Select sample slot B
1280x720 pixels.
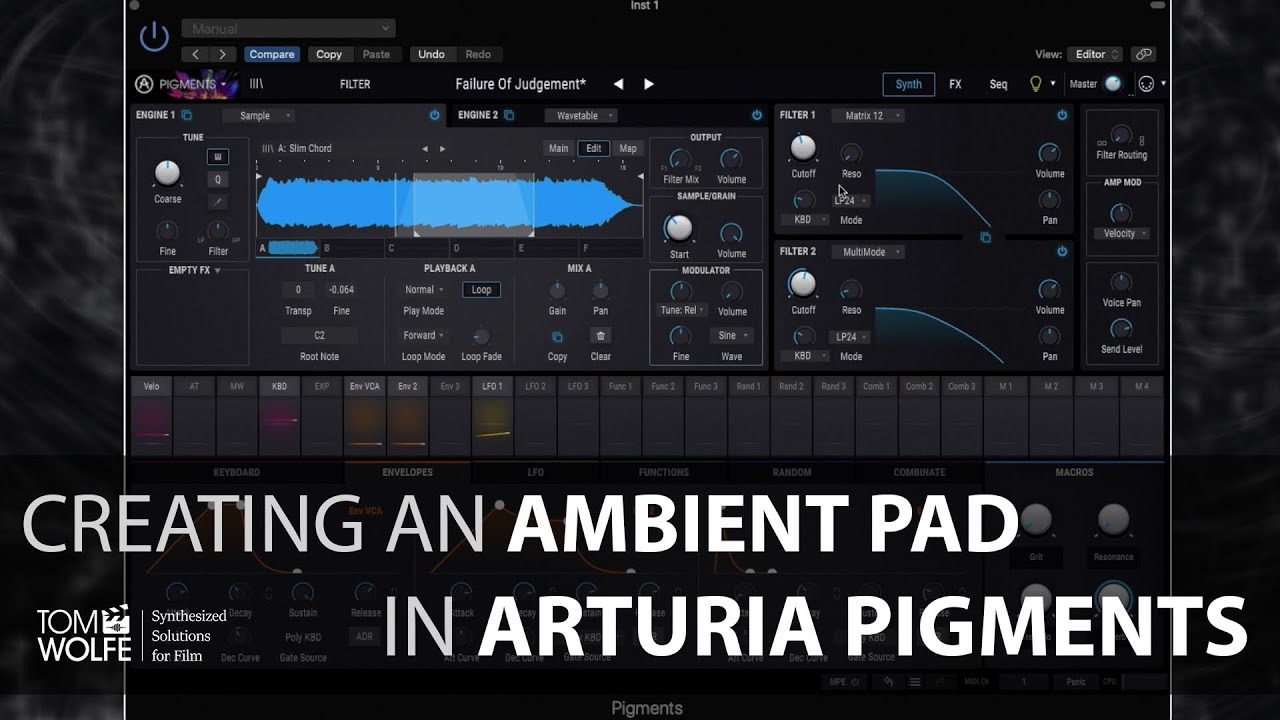tap(352, 248)
